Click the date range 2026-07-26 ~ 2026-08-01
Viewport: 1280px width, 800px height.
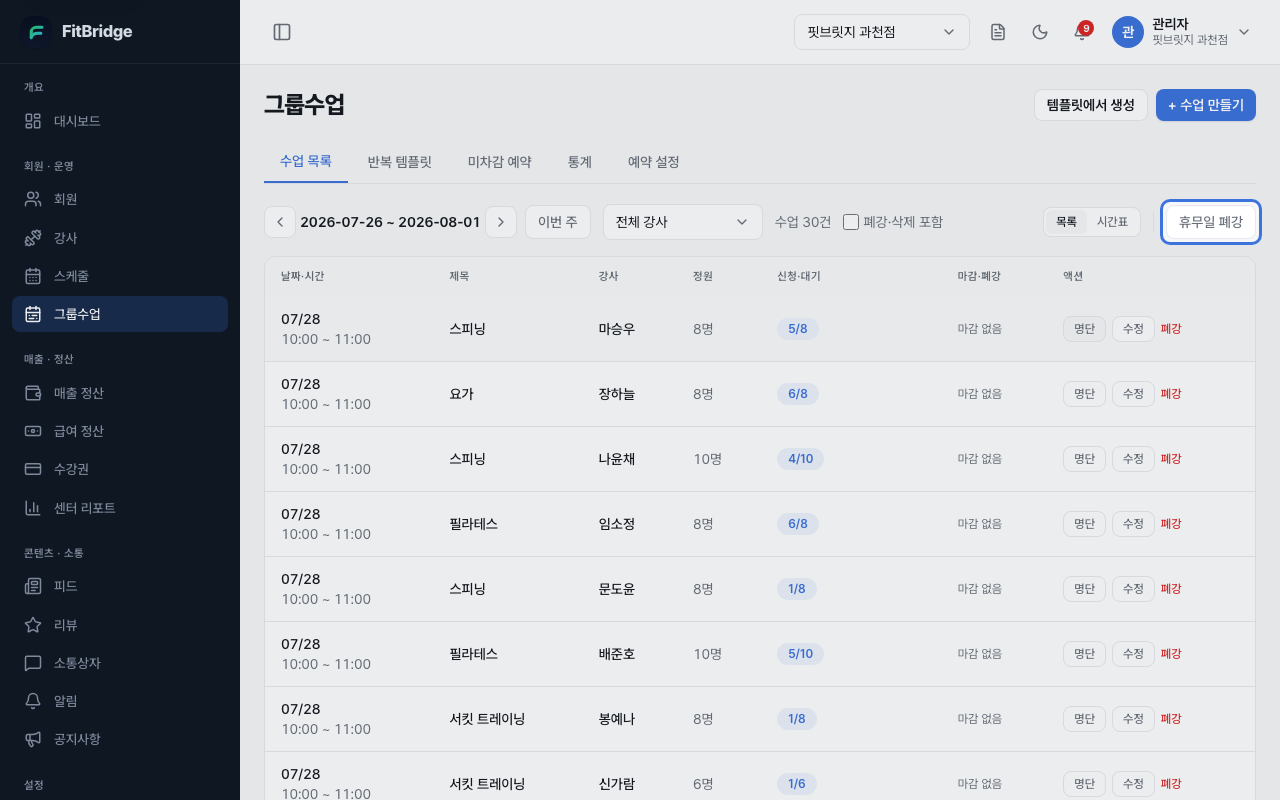pos(390,222)
